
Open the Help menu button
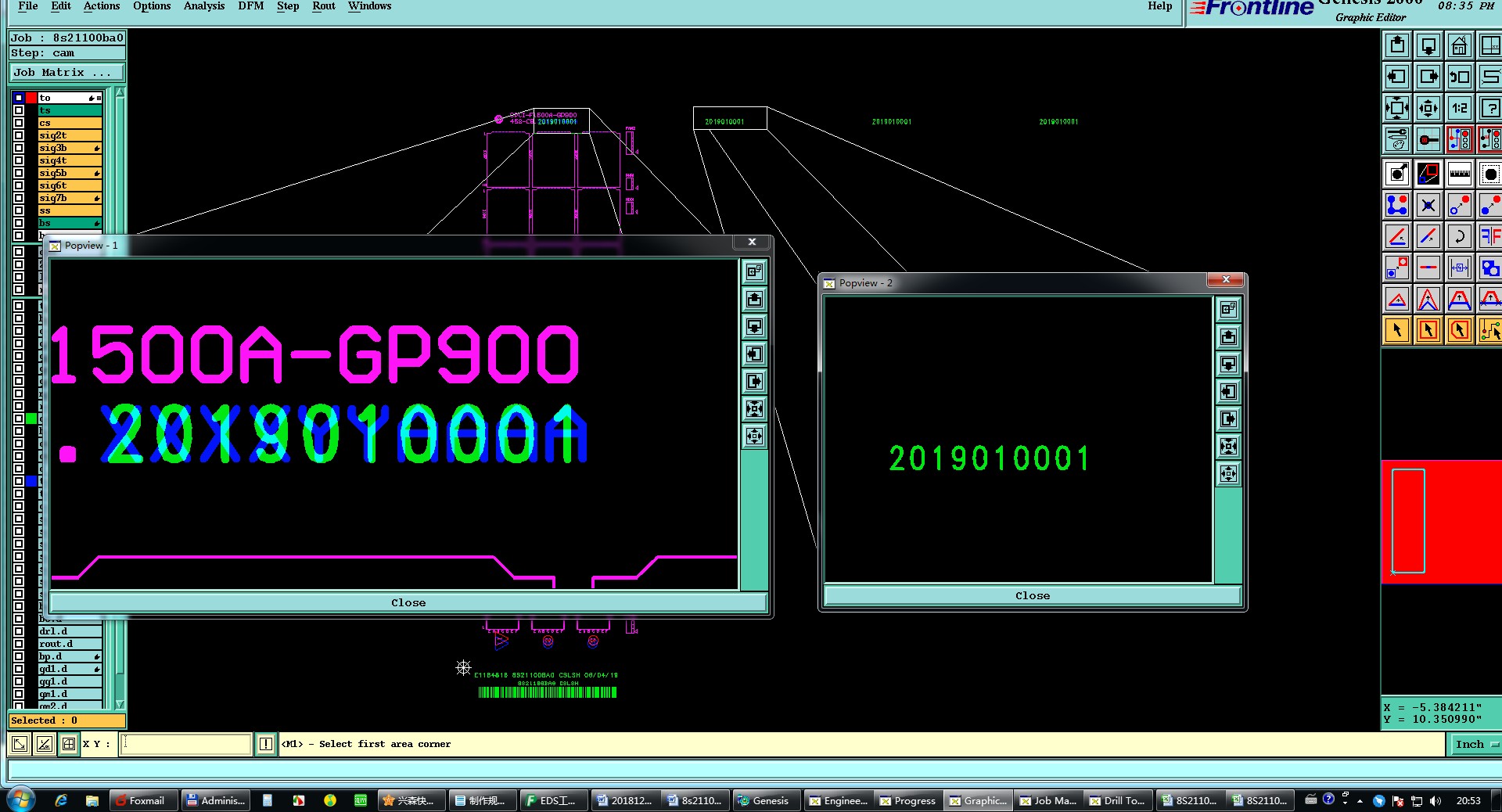point(1160,6)
